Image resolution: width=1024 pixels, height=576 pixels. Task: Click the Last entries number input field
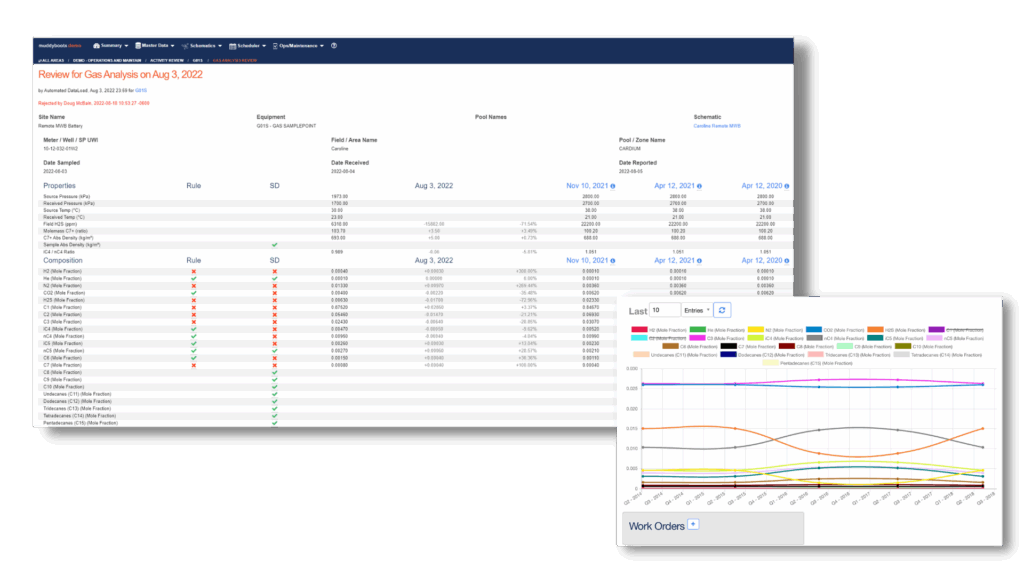coord(665,310)
